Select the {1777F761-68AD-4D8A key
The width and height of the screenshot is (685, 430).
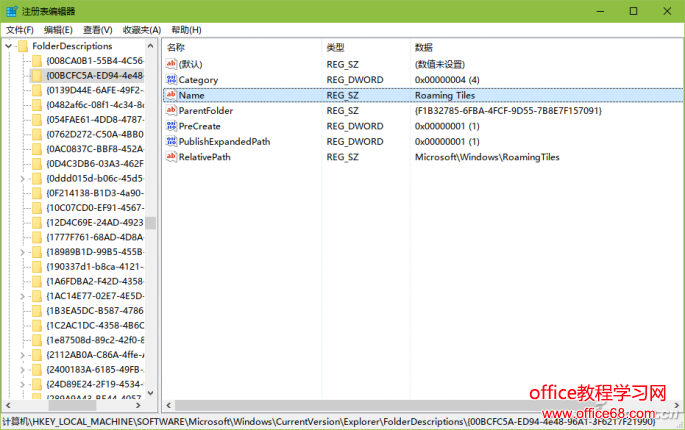pyautogui.click(x=95, y=237)
